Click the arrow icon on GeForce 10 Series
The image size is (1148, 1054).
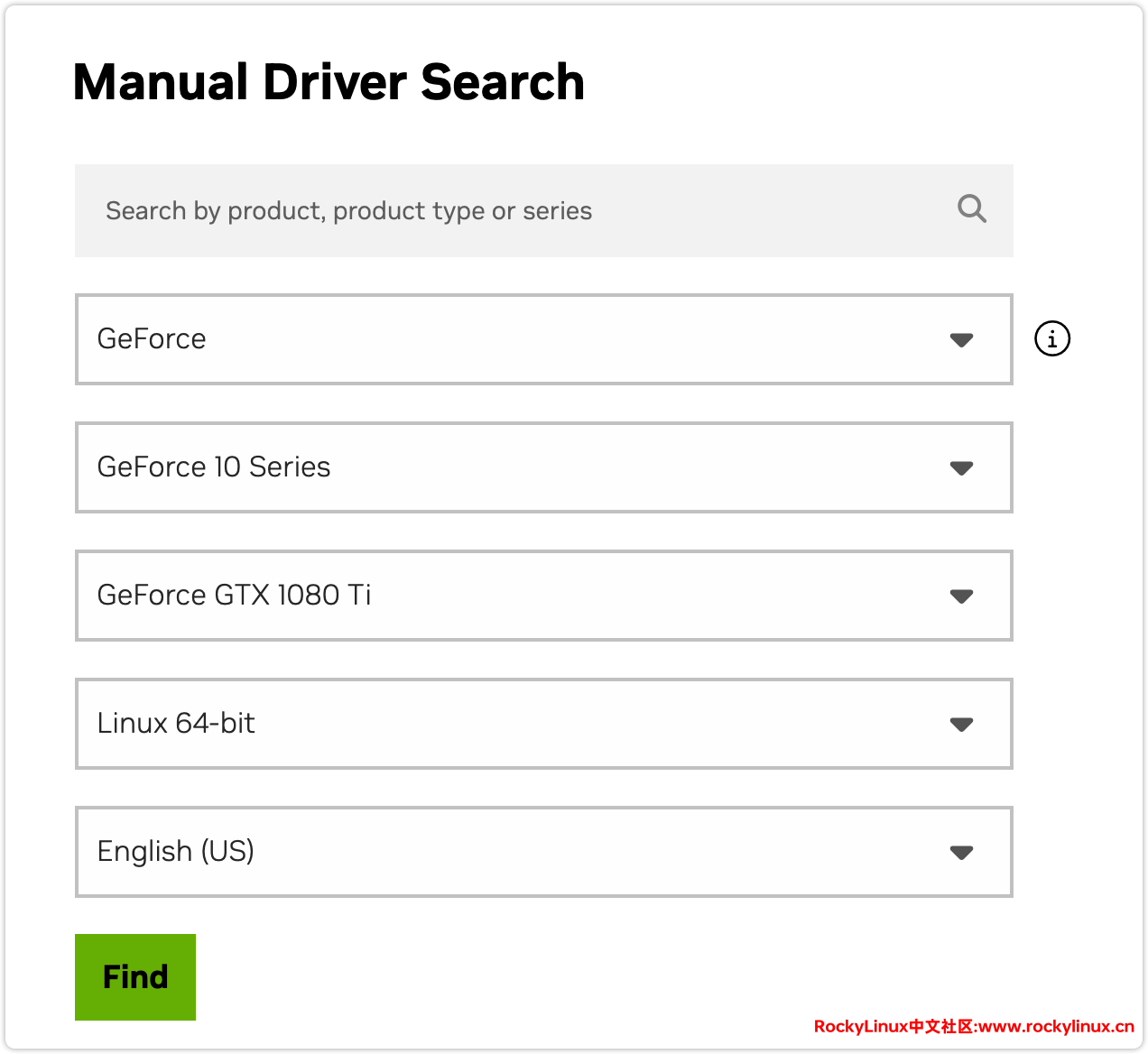click(x=961, y=468)
